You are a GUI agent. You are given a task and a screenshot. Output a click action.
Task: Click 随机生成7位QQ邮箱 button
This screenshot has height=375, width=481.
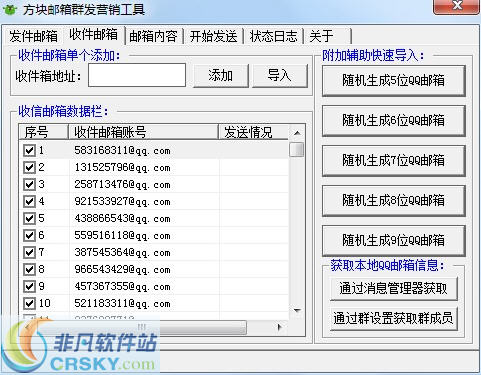[393, 161]
